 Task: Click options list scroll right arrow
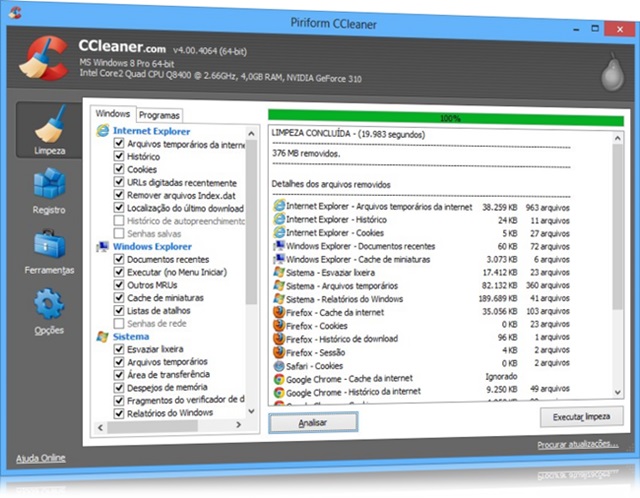coord(239,425)
